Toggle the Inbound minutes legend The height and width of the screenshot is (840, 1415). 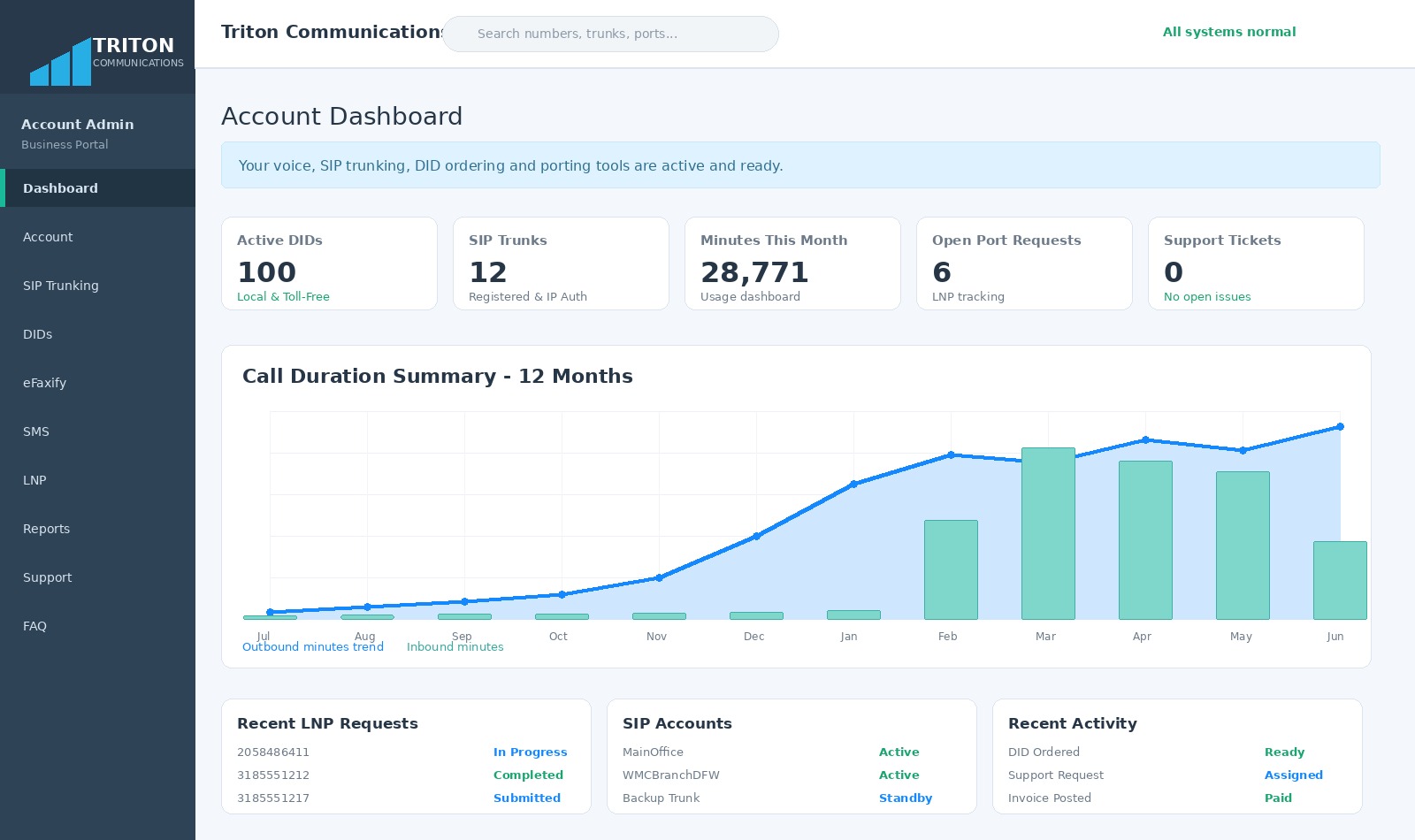(x=455, y=647)
